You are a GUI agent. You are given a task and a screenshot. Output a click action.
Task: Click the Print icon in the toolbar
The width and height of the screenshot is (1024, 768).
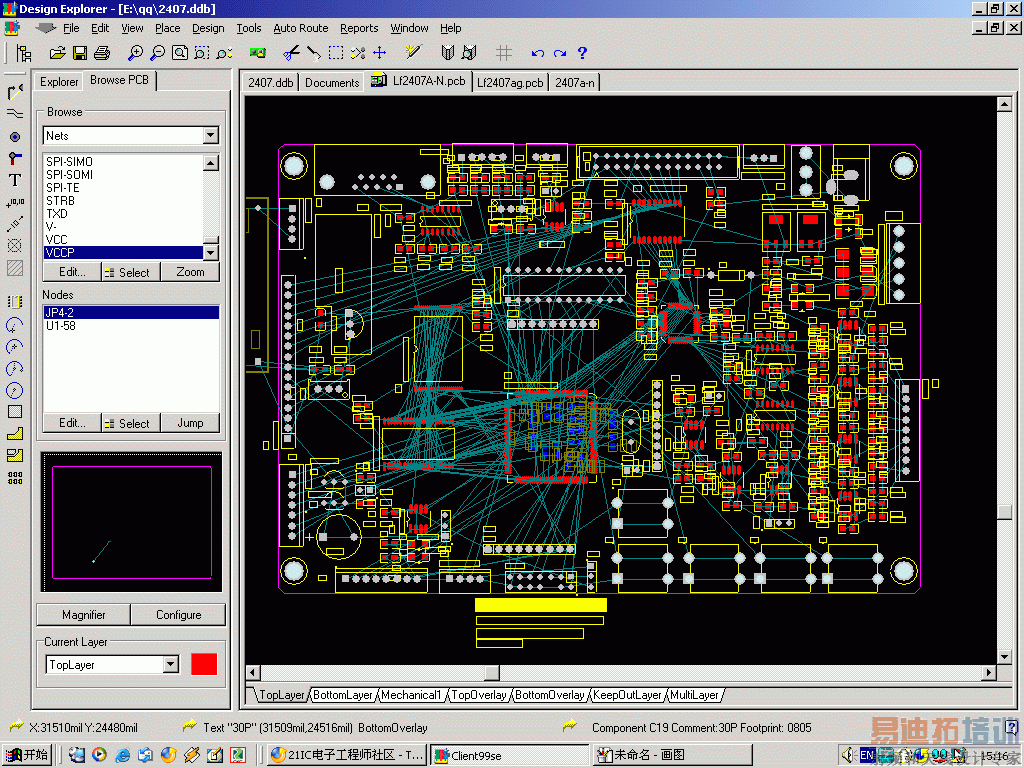point(101,53)
